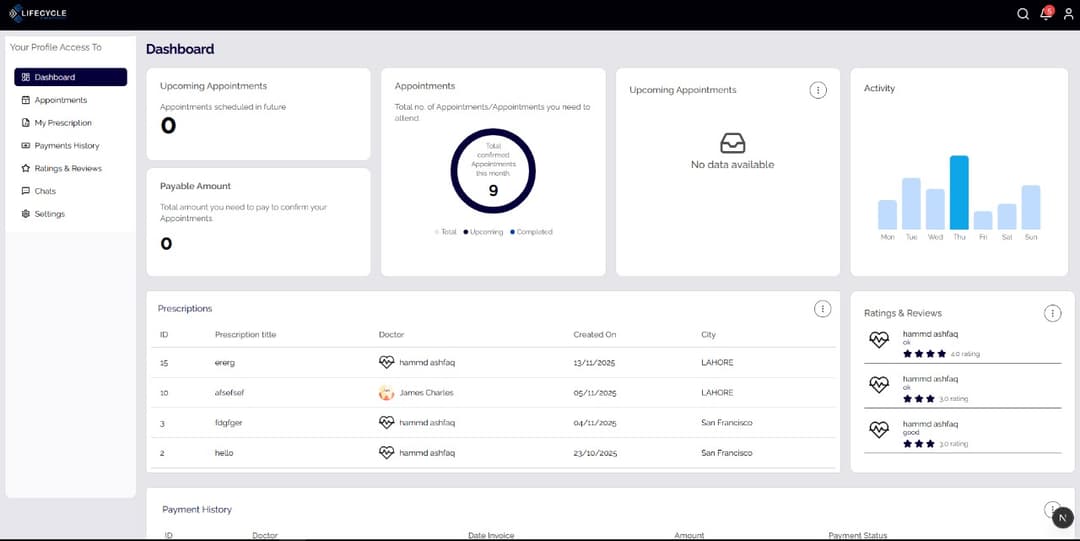Image resolution: width=1080 pixels, height=541 pixels.
Task: Click heartbeat avatar in prescription row 15
Action: (x=386, y=362)
